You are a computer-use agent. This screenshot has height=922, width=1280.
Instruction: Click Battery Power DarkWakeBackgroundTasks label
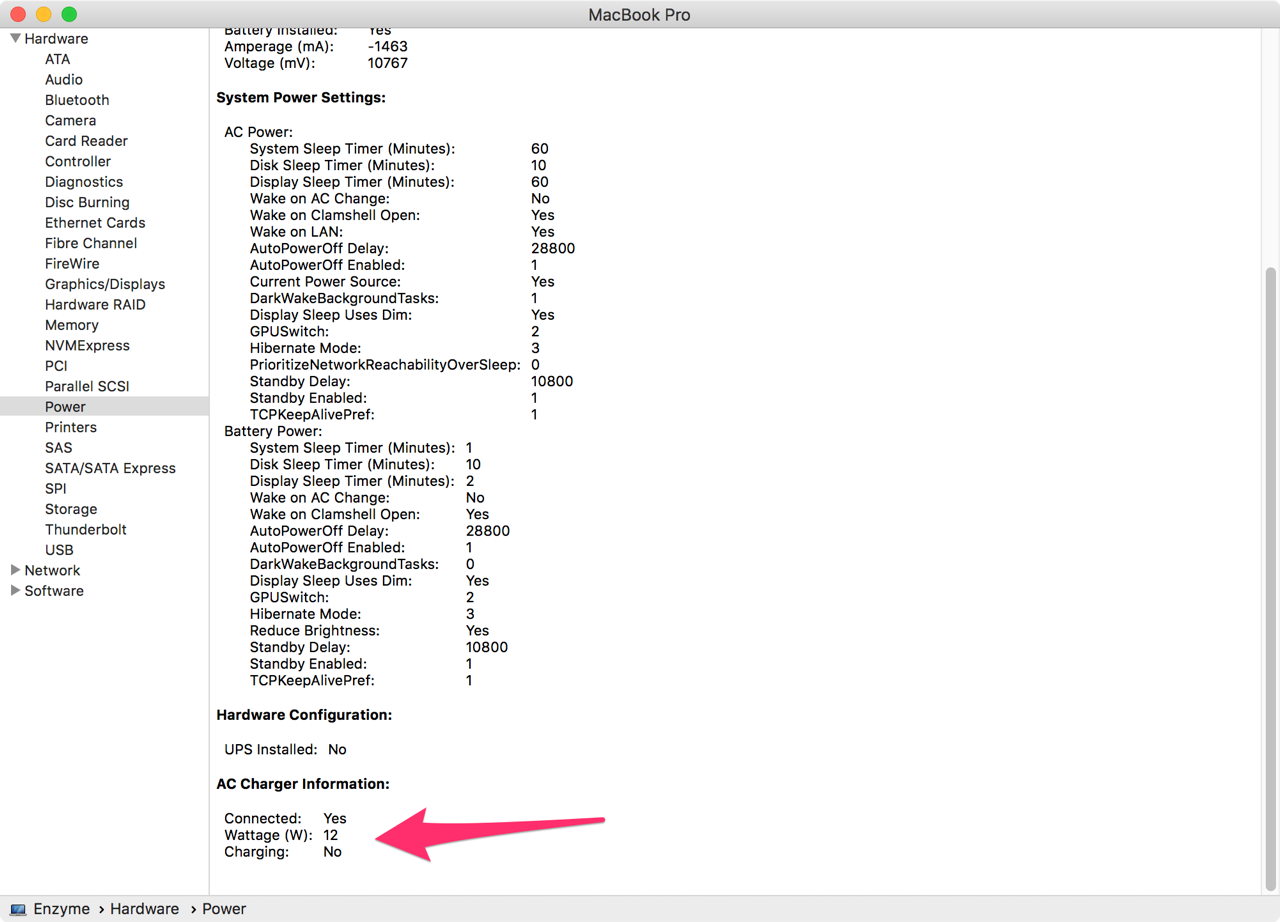(x=344, y=564)
